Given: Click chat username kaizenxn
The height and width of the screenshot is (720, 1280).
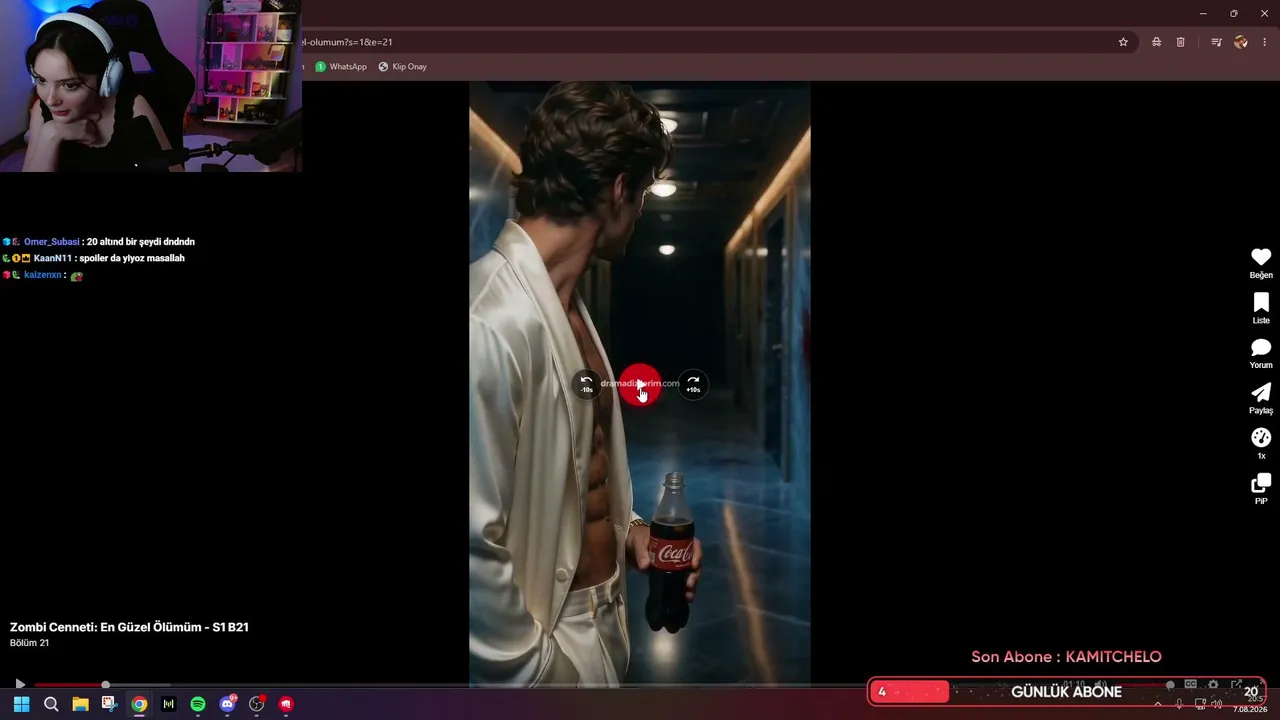Looking at the screenshot, I should [43, 275].
